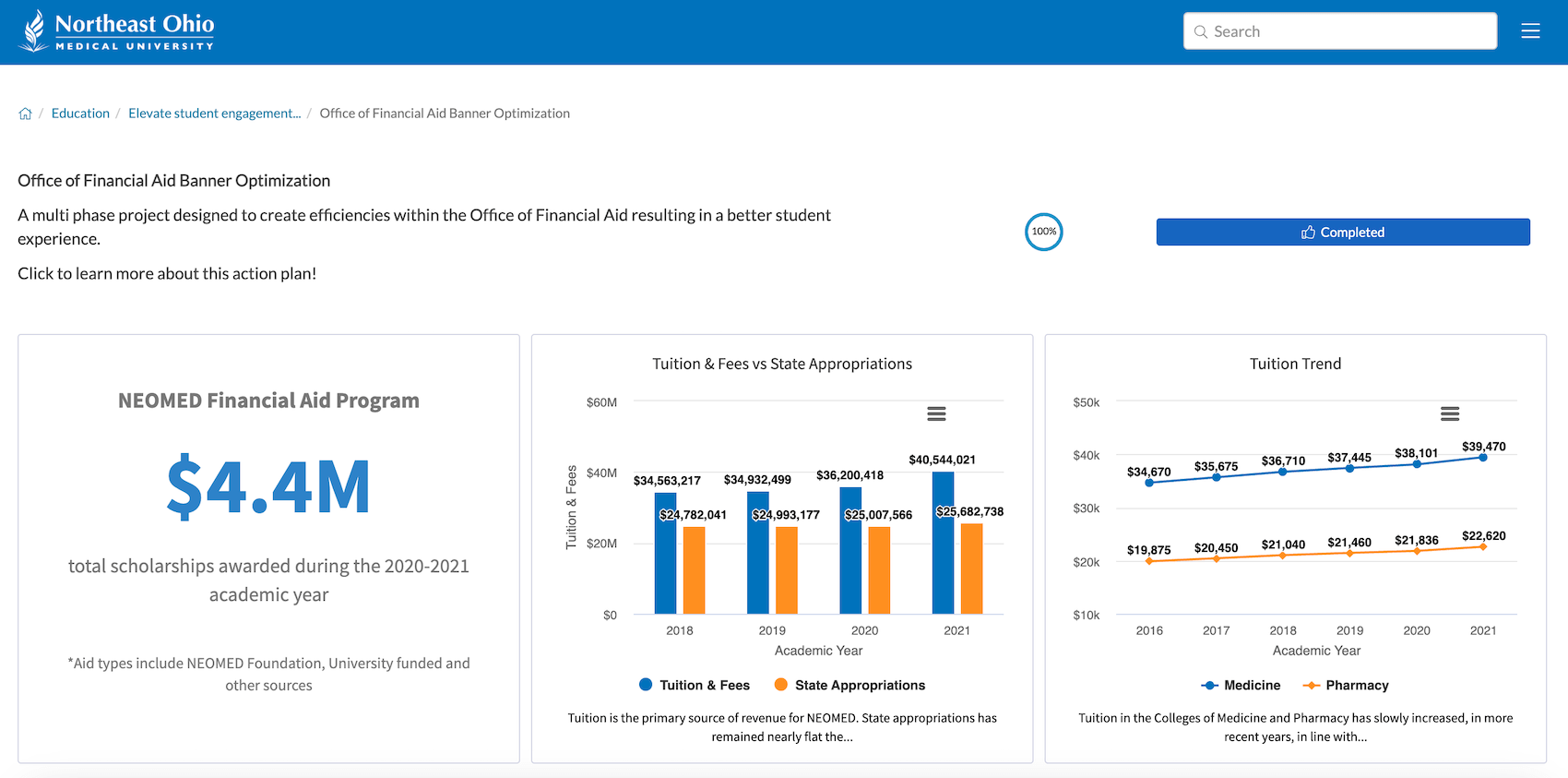
Task: Open the Education breadcrumb link
Action: tap(80, 114)
